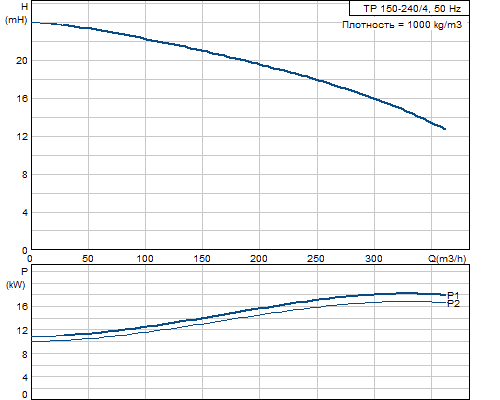Click the 150 tick on the flow axis
The width and height of the screenshot is (500, 400).
[202, 259]
